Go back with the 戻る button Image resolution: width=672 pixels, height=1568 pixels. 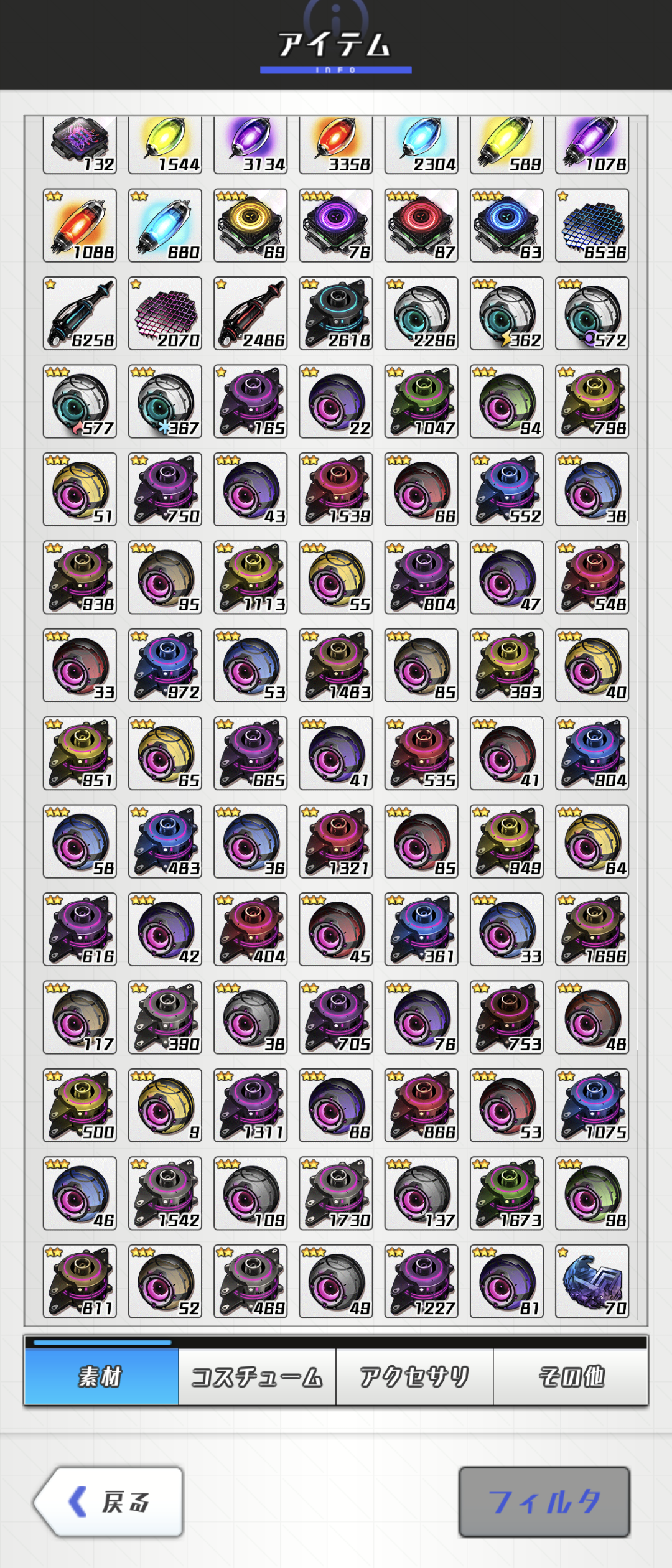109,1502
